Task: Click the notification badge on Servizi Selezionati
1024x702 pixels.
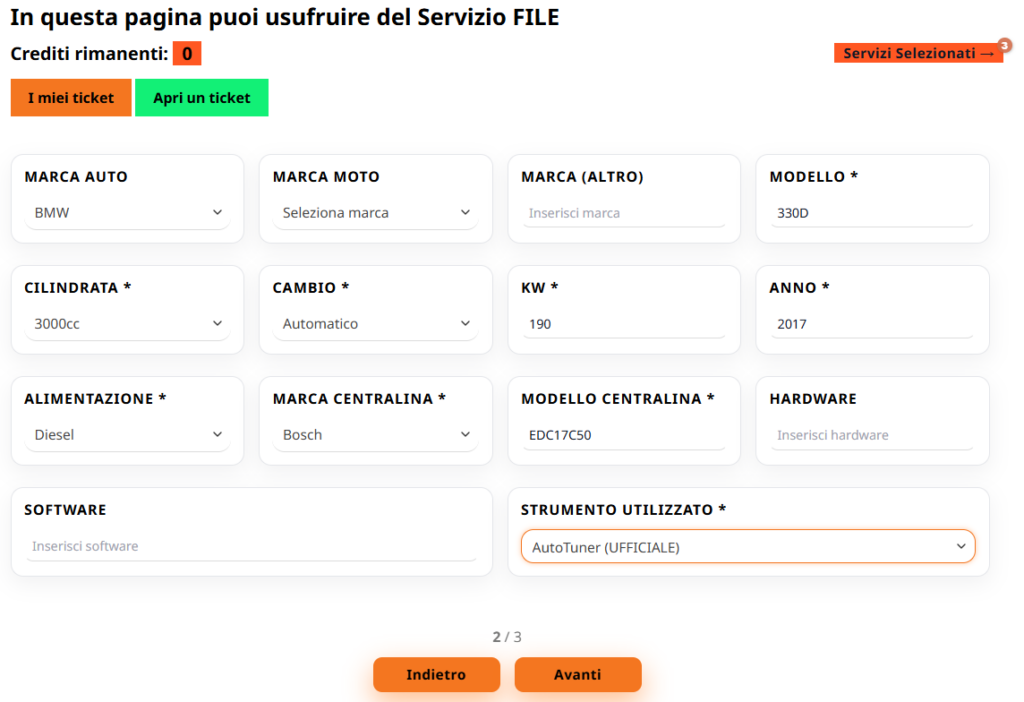Action: (x=1004, y=45)
